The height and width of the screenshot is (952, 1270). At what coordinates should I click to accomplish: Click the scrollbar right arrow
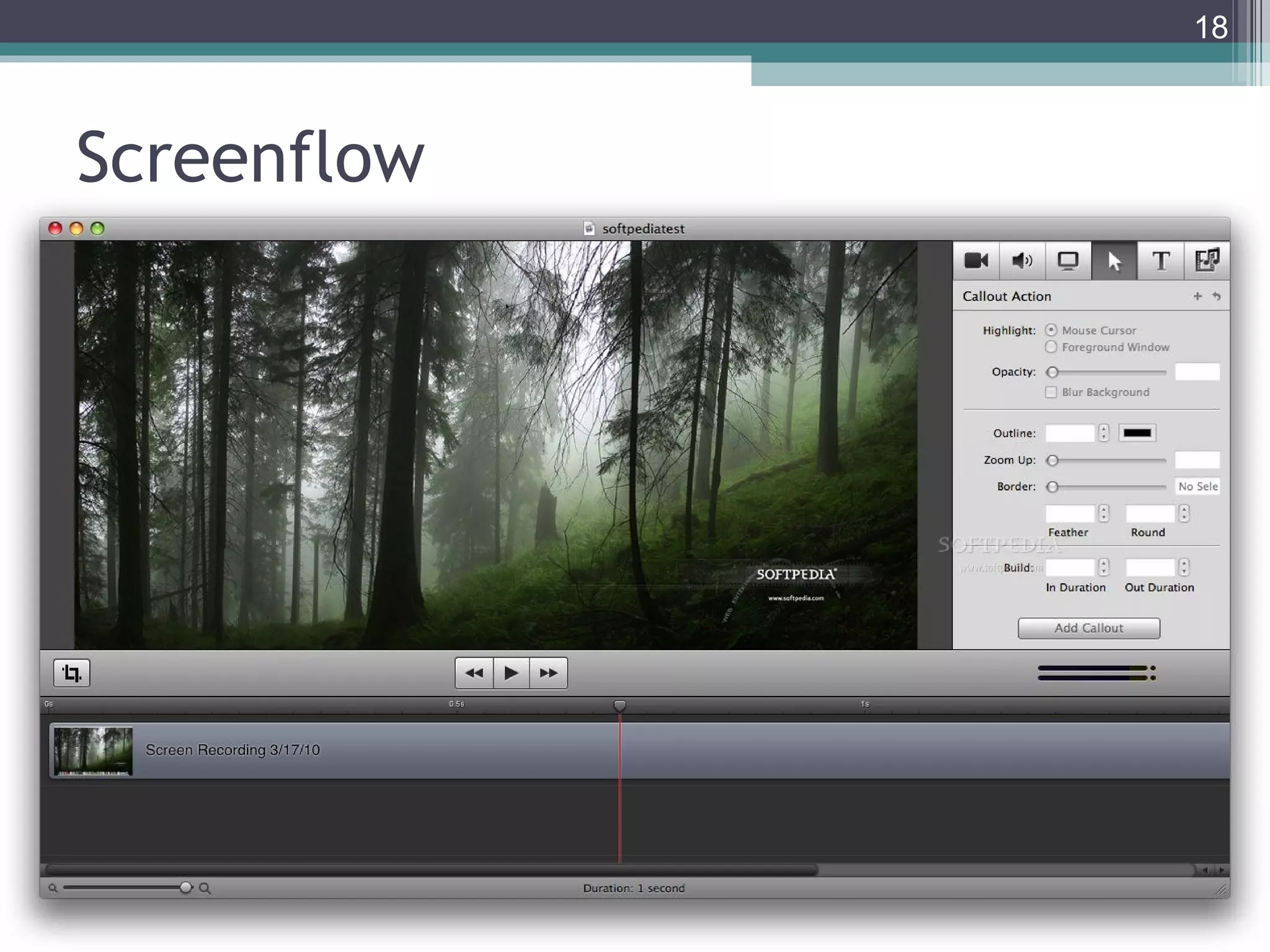pyautogui.click(x=1222, y=870)
